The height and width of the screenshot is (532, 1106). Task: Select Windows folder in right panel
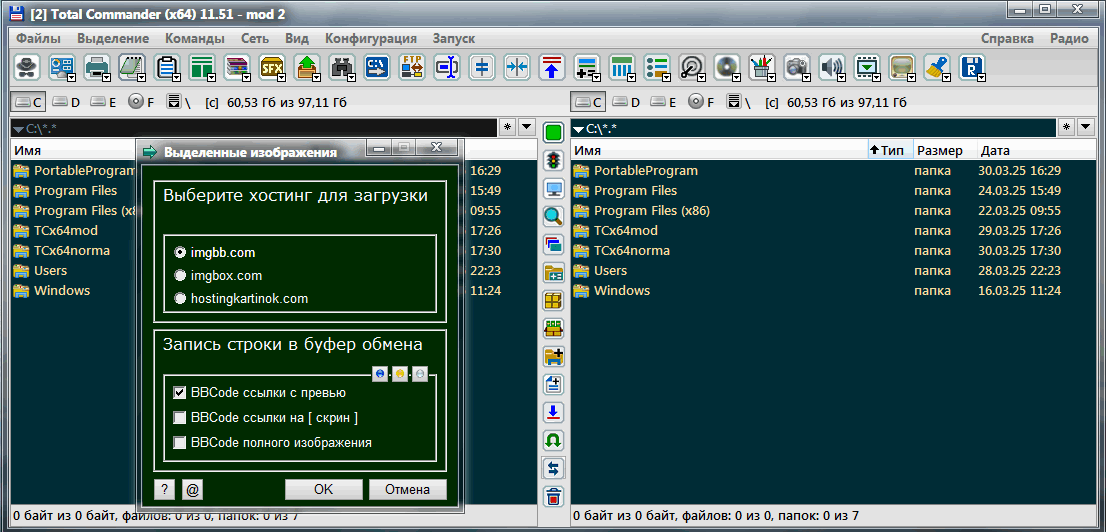click(621, 291)
